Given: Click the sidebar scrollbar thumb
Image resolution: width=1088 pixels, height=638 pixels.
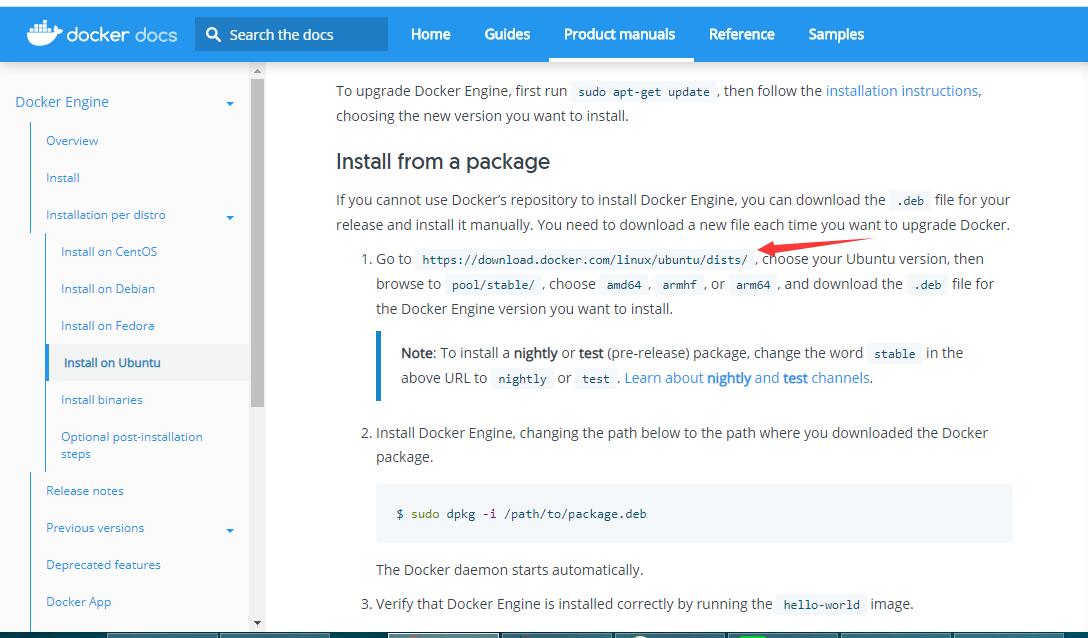Looking at the screenshot, I should (257, 243).
